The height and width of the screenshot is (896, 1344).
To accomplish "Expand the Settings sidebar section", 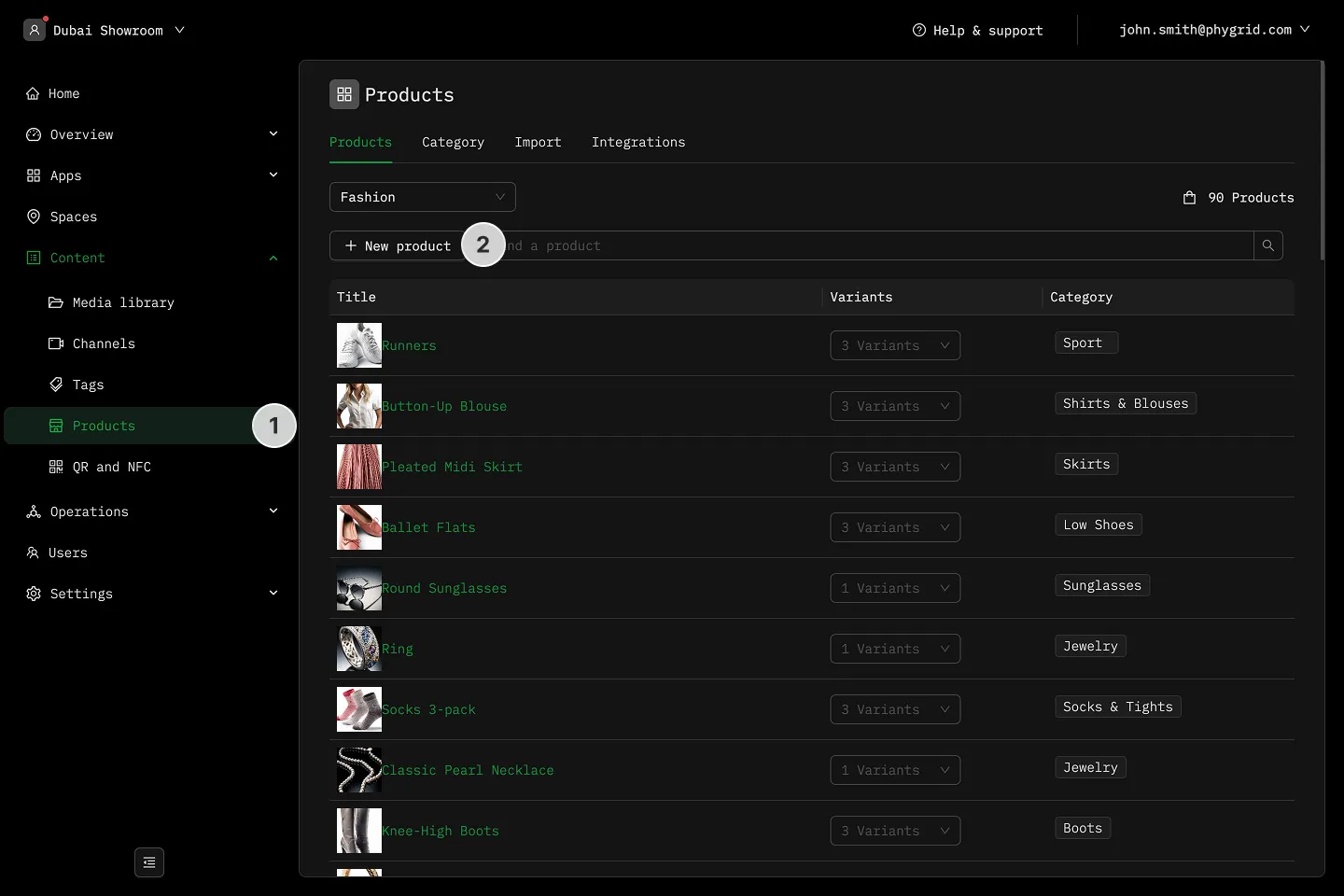I will 273,593.
